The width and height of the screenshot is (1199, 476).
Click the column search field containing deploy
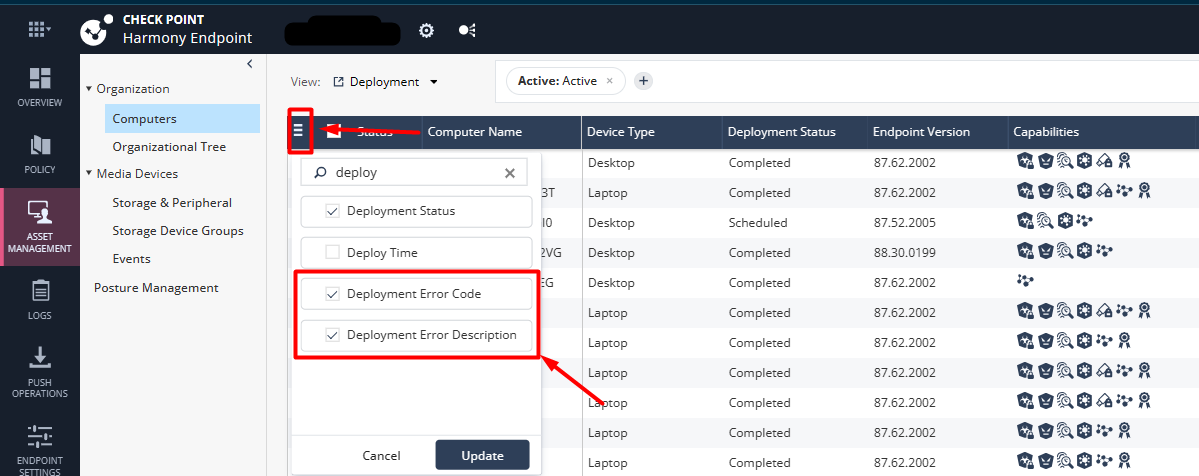[x=414, y=173]
